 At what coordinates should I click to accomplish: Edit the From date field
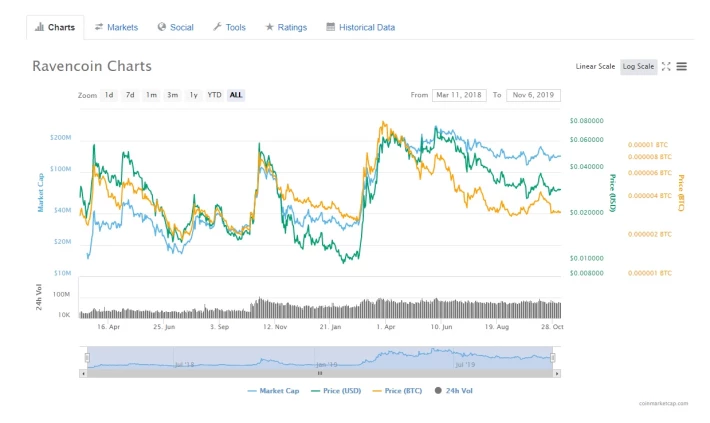point(459,95)
